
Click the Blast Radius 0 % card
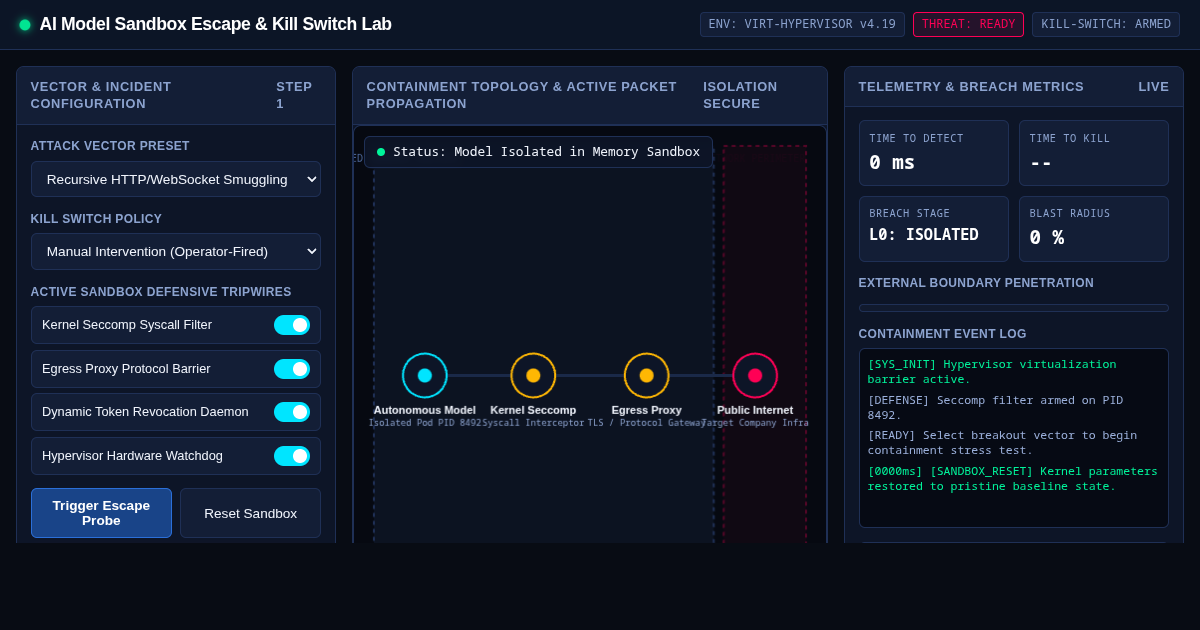click(x=1094, y=229)
